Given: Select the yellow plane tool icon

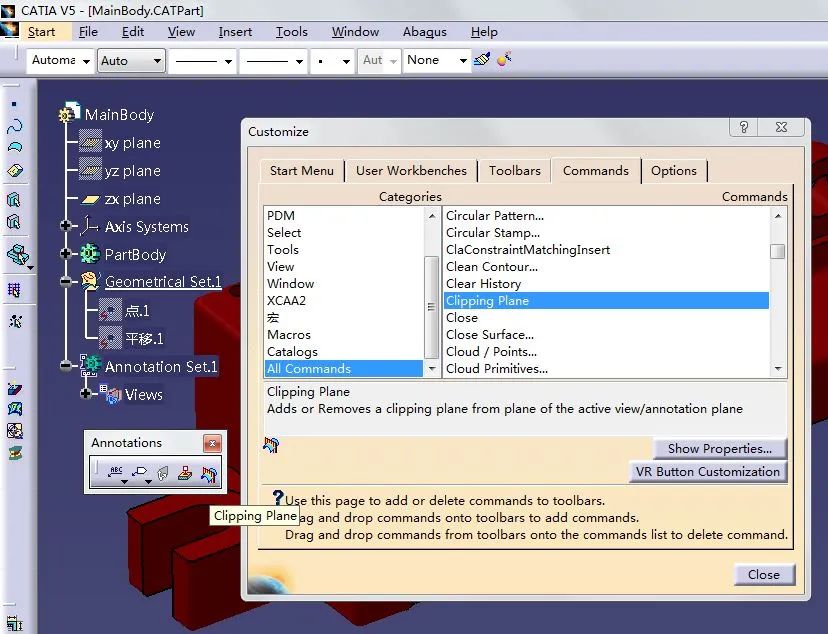Looking at the screenshot, I should click(x=15, y=171).
